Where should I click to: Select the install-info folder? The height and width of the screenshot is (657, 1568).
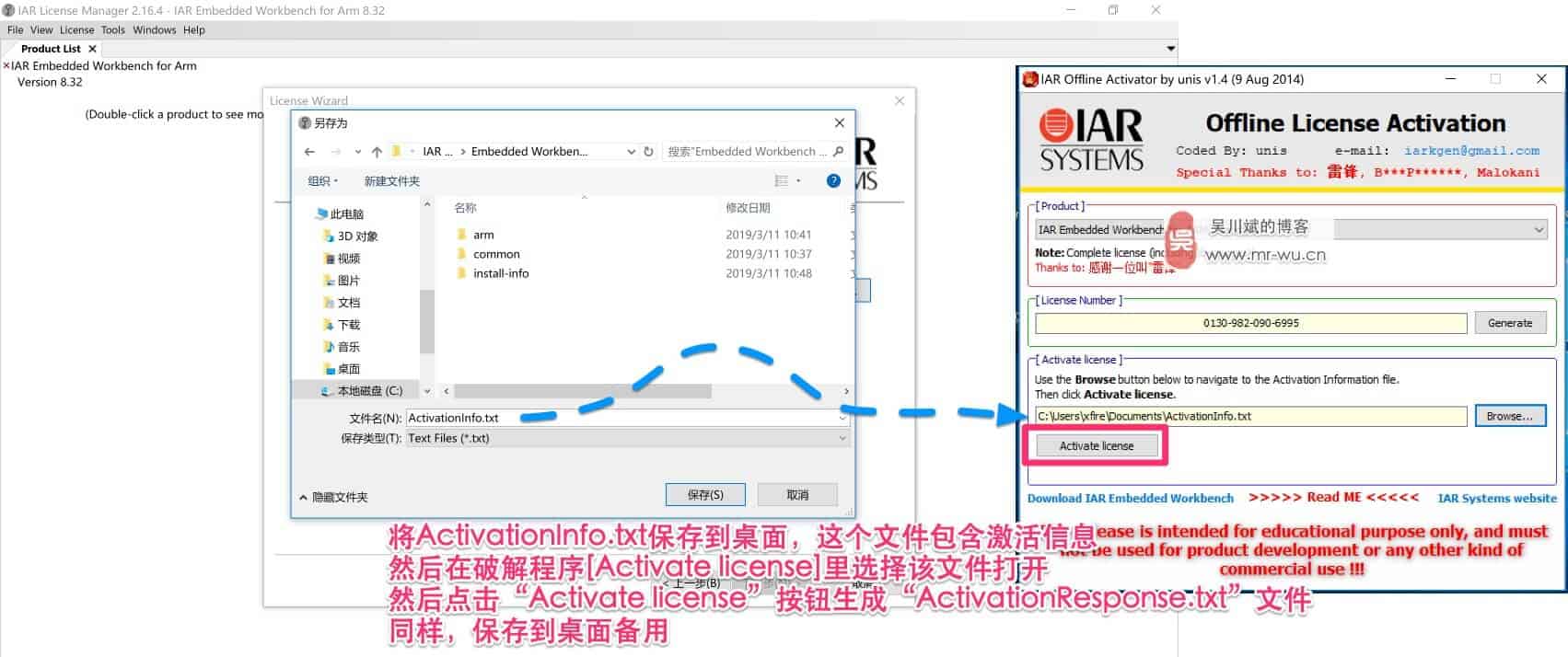[493, 273]
